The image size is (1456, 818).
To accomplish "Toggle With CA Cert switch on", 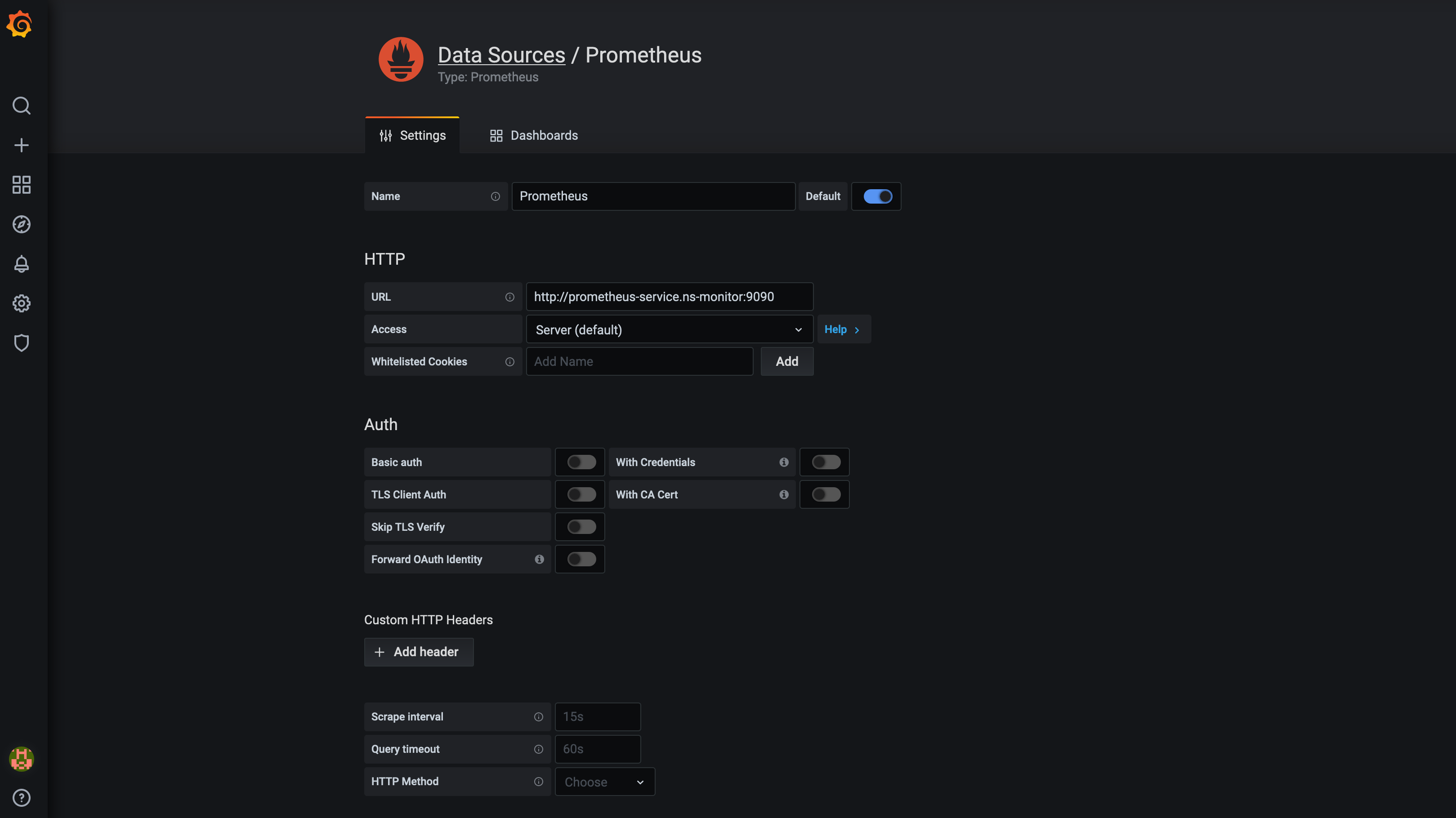I will coord(826,495).
